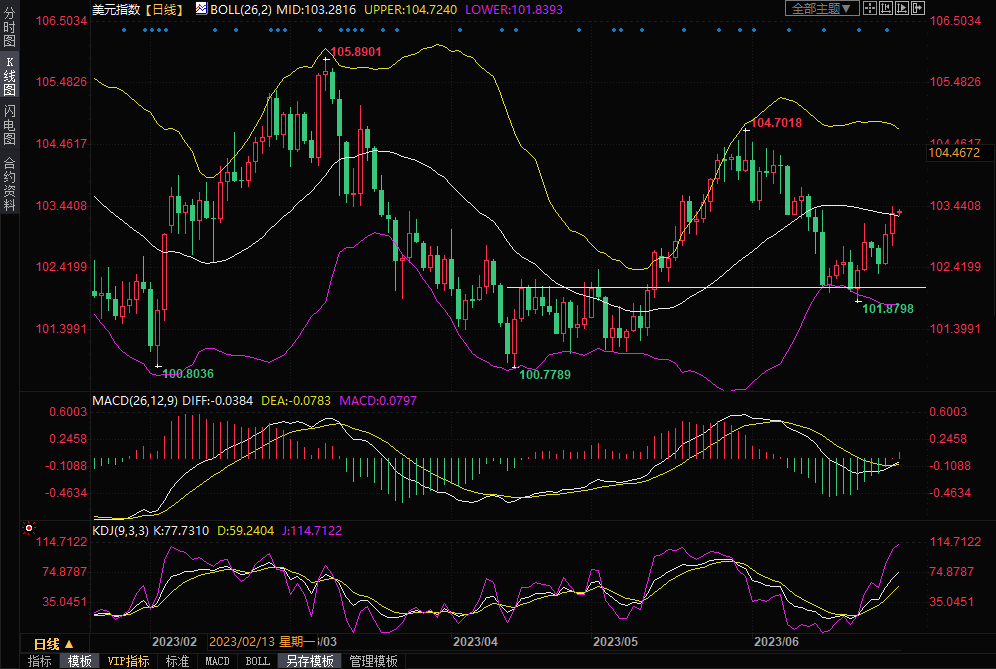Click the 管理模板 button

click(x=373, y=661)
